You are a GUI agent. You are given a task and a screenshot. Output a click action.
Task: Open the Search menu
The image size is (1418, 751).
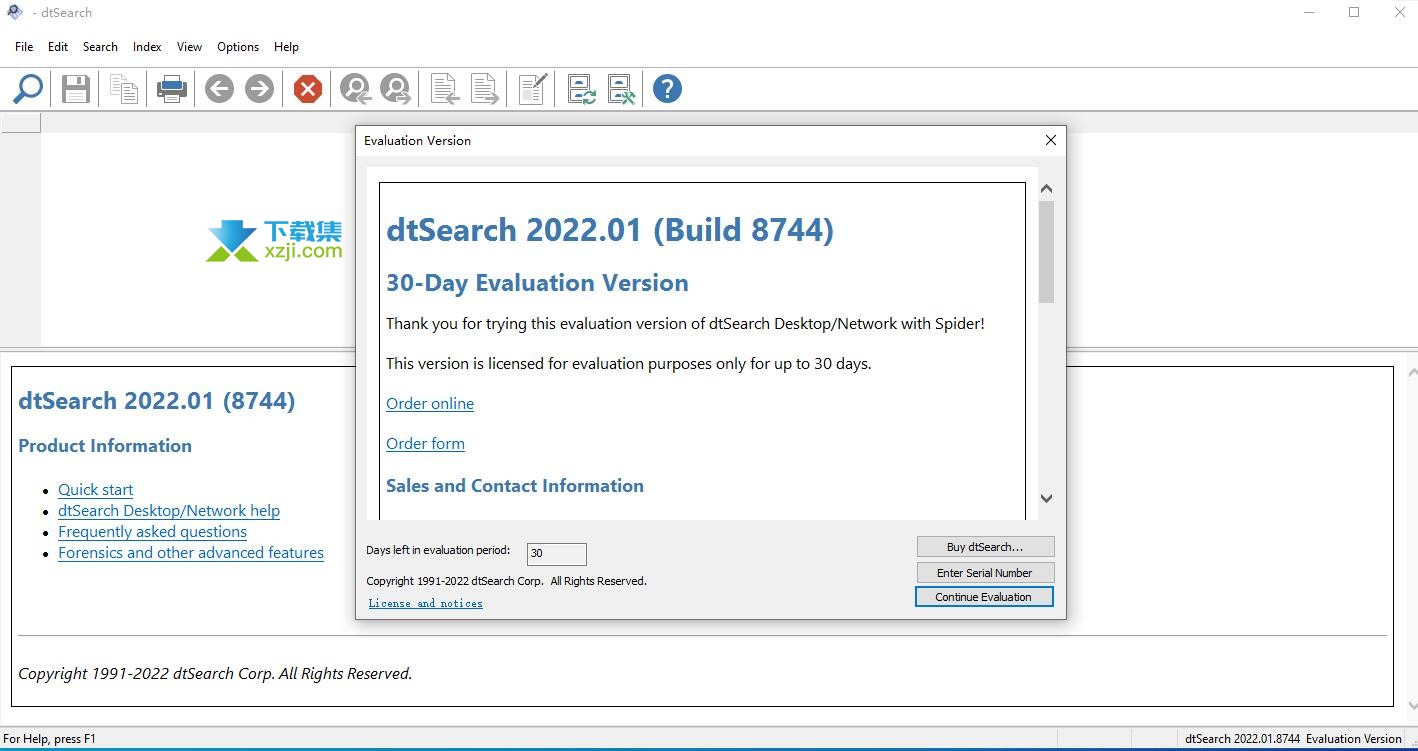point(100,47)
